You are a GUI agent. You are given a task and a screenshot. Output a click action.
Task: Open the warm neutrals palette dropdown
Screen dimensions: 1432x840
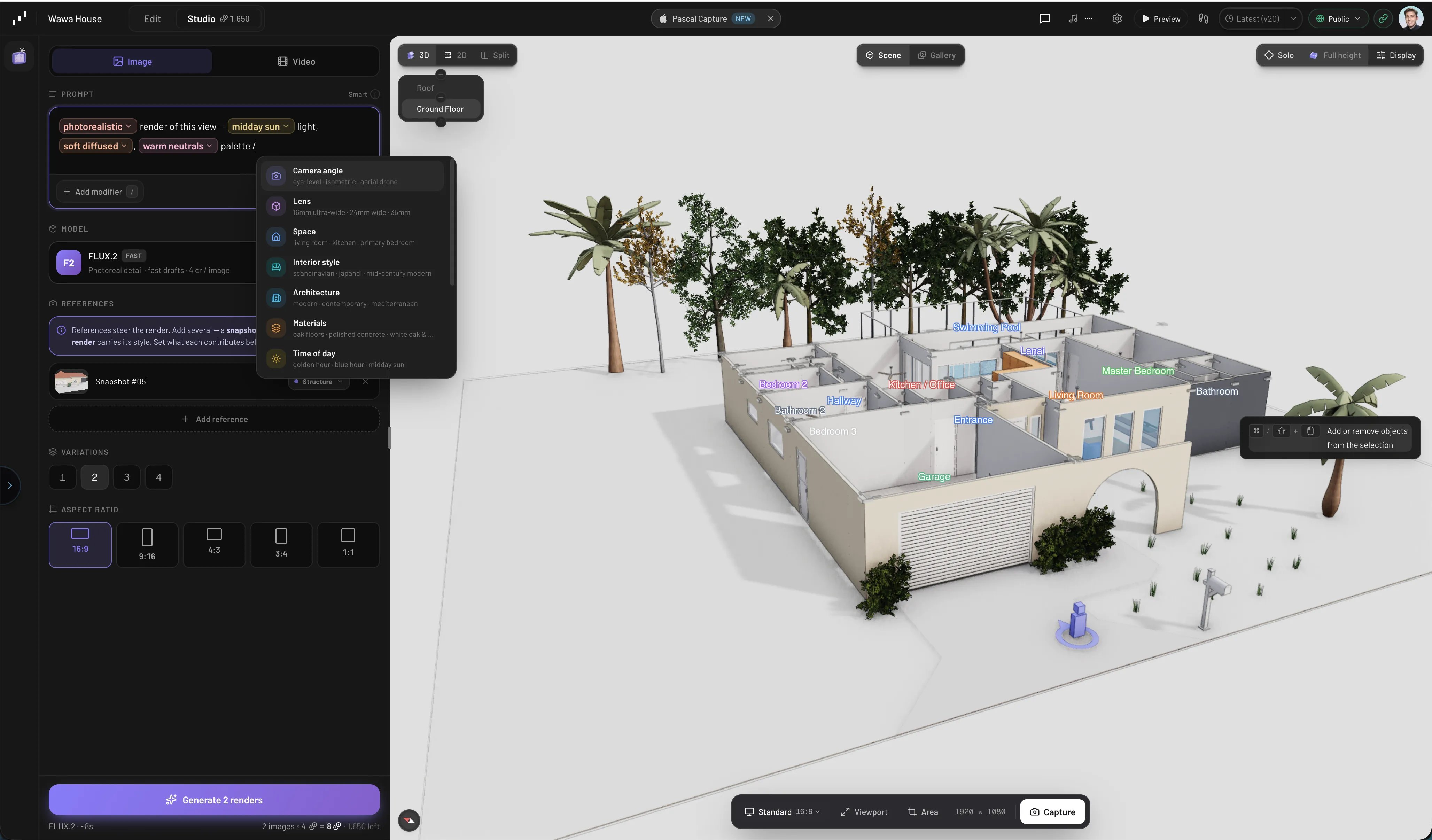coord(177,146)
